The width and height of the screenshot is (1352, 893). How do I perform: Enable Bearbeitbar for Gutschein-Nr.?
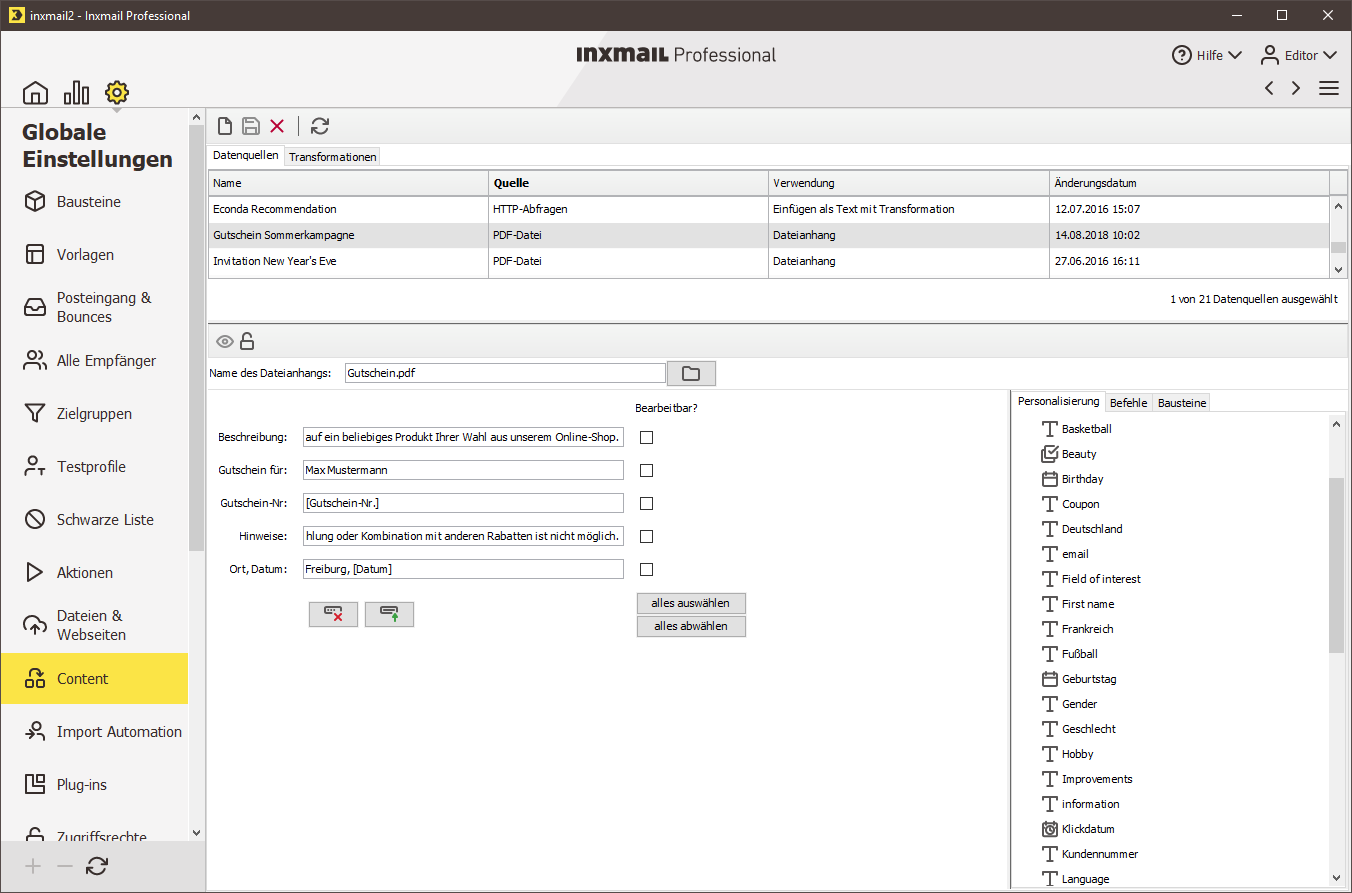tap(647, 503)
